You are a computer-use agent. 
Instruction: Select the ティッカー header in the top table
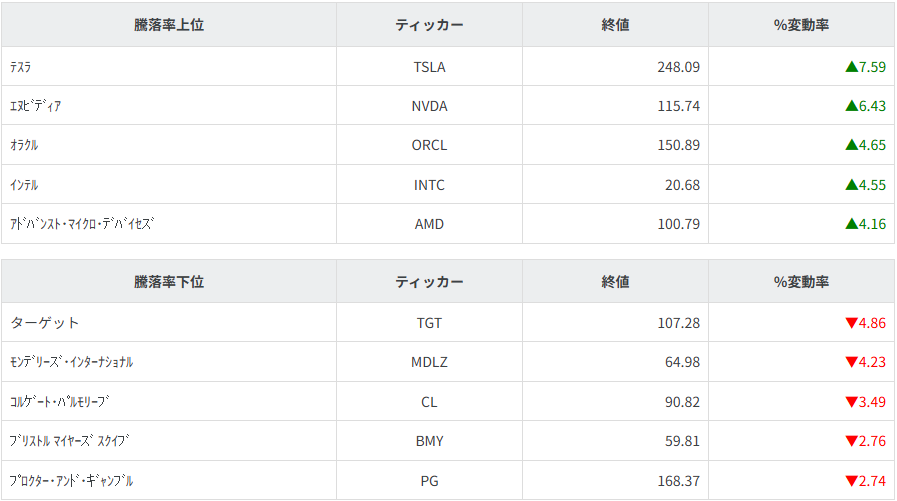point(429,25)
